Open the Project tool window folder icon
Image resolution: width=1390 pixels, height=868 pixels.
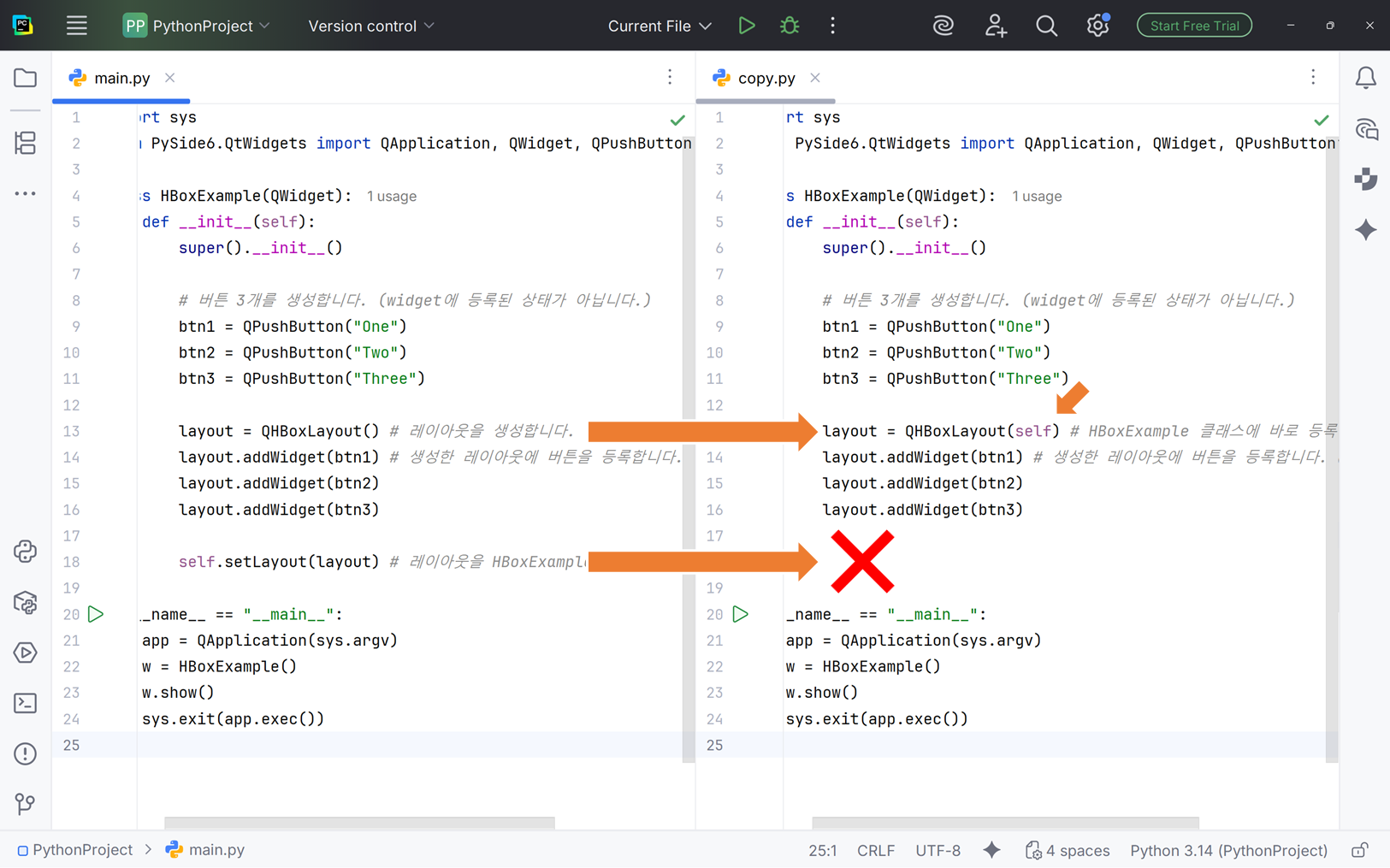coord(26,78)
